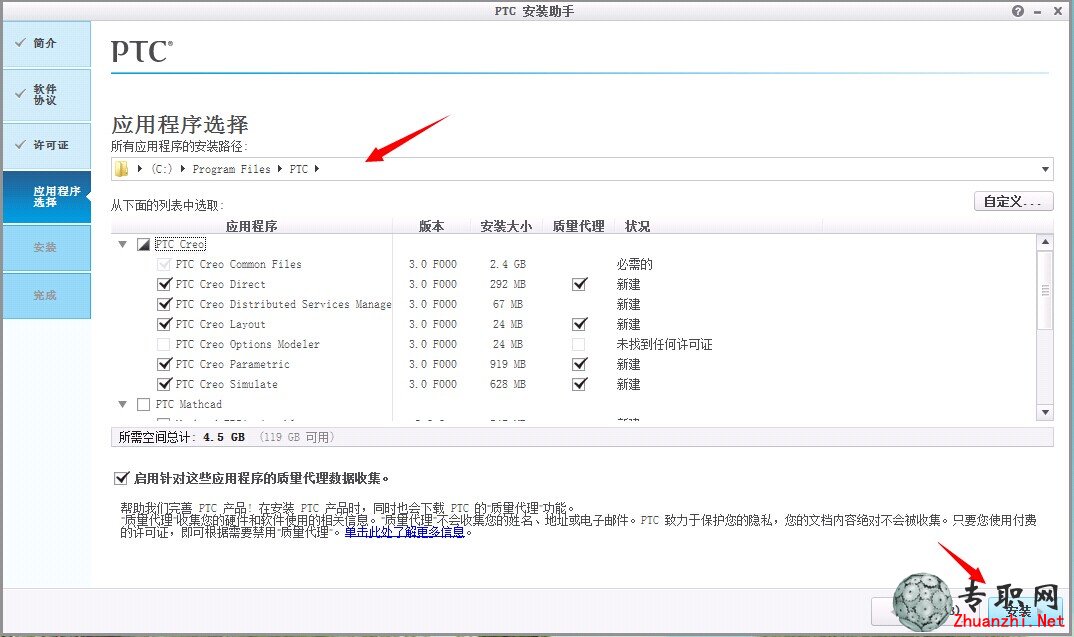This screenshot has width=1074, height=637.
Task: Expand arrow before (C:) in path
Action: coord(140,169)
